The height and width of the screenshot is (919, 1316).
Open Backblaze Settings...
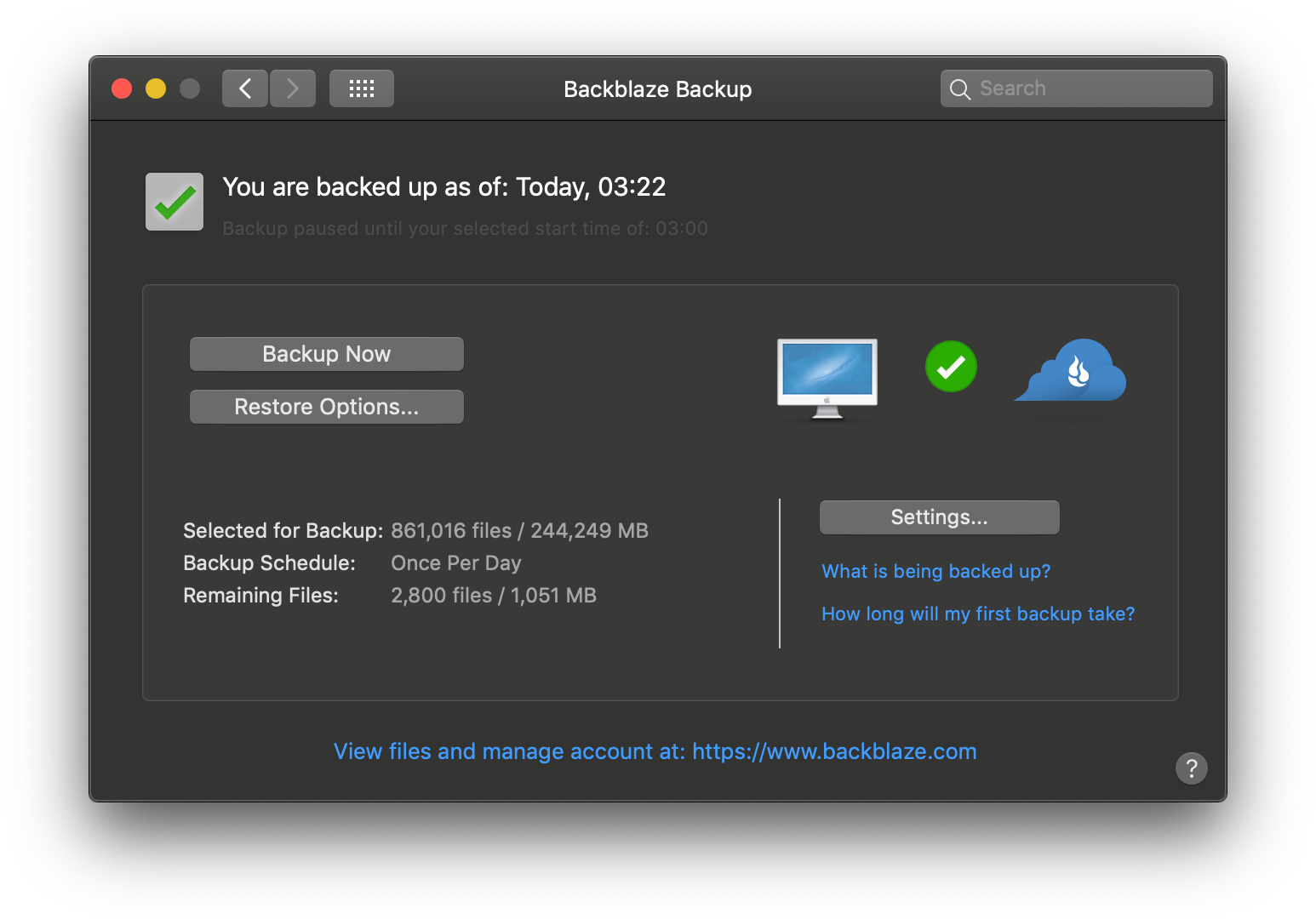coord(940,517)
